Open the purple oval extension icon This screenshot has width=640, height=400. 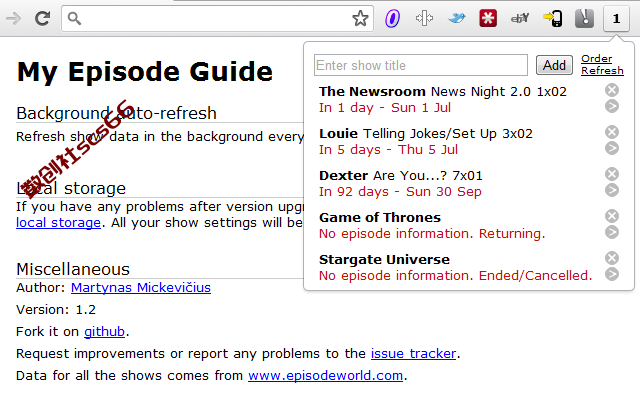tap(392, 19)
